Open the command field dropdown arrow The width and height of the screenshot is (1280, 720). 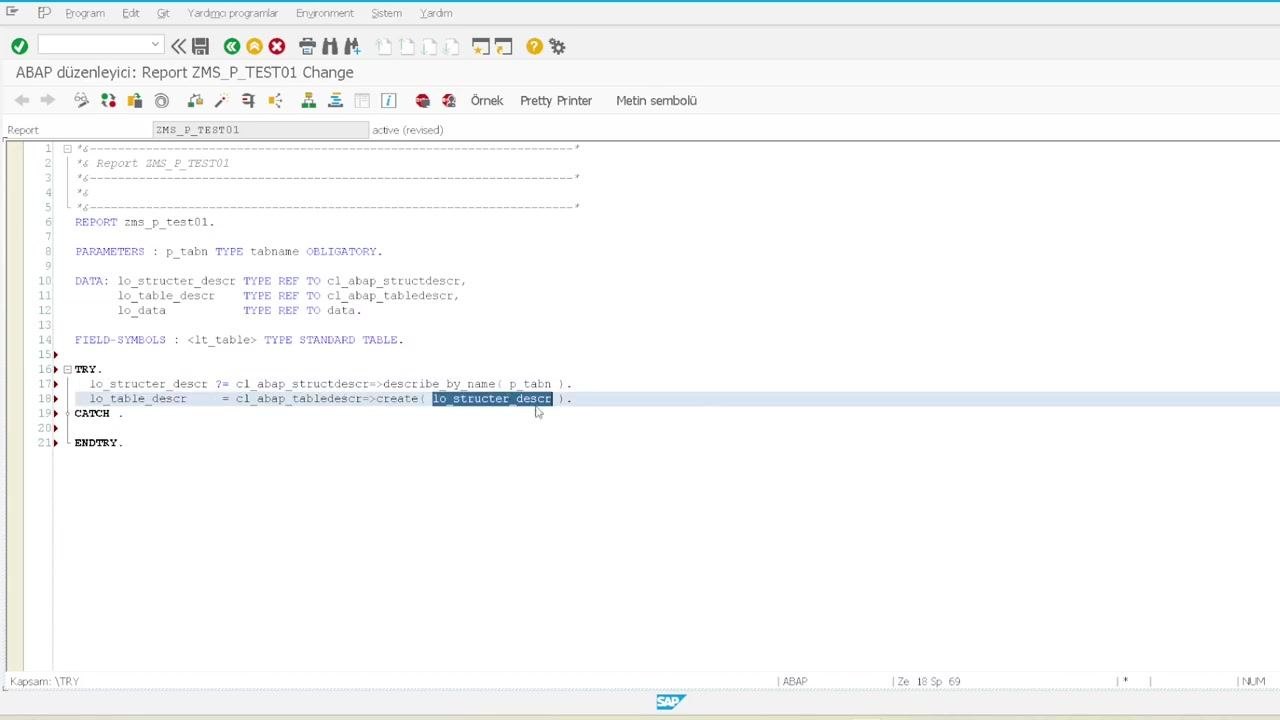coord(155,44)
